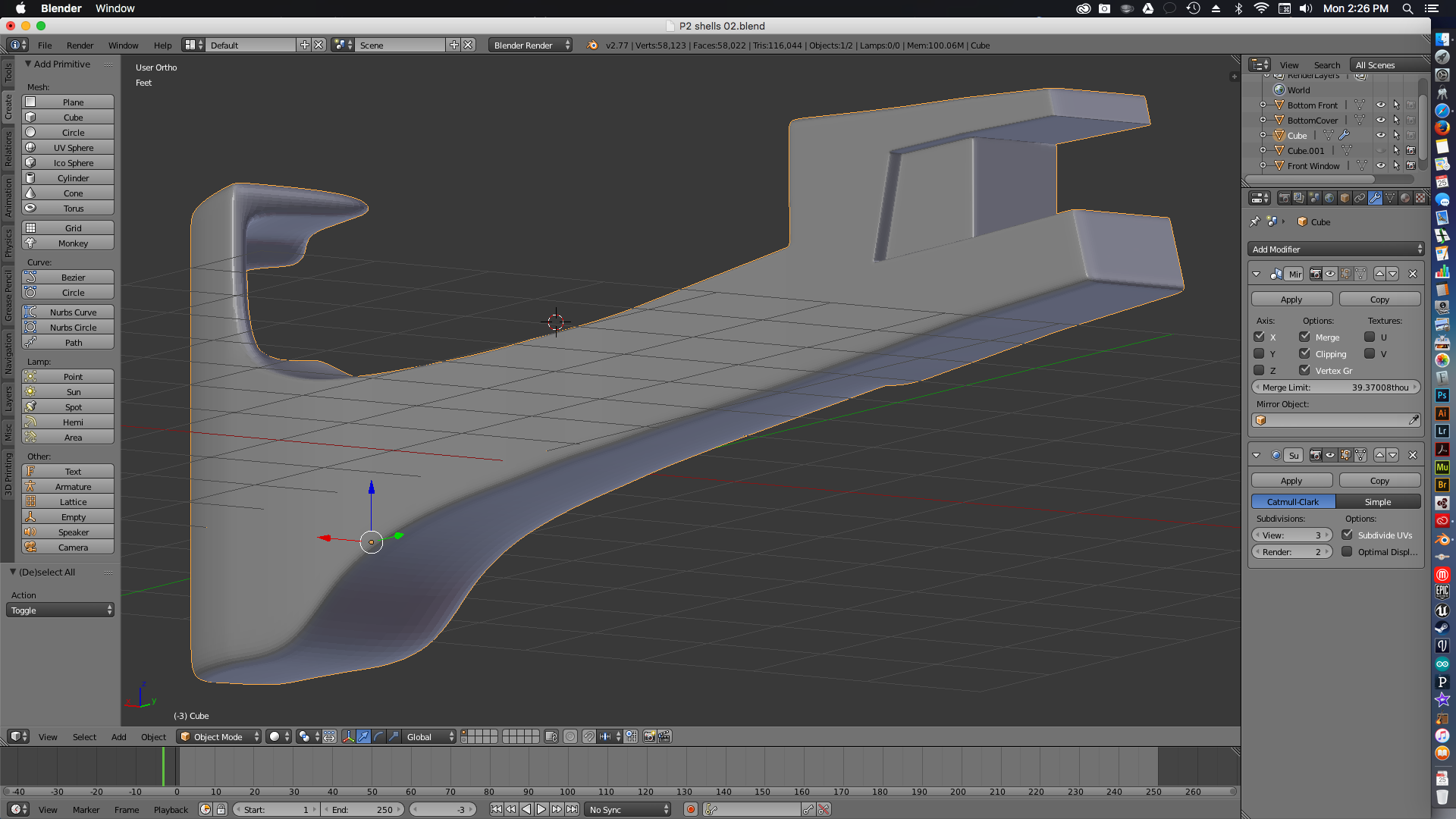Open the File menu
1456x819 pixels.
tap(45, 45)
